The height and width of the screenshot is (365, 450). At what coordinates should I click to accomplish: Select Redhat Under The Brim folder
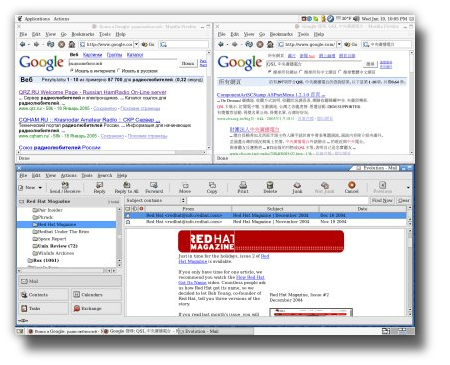pos(61,232)
